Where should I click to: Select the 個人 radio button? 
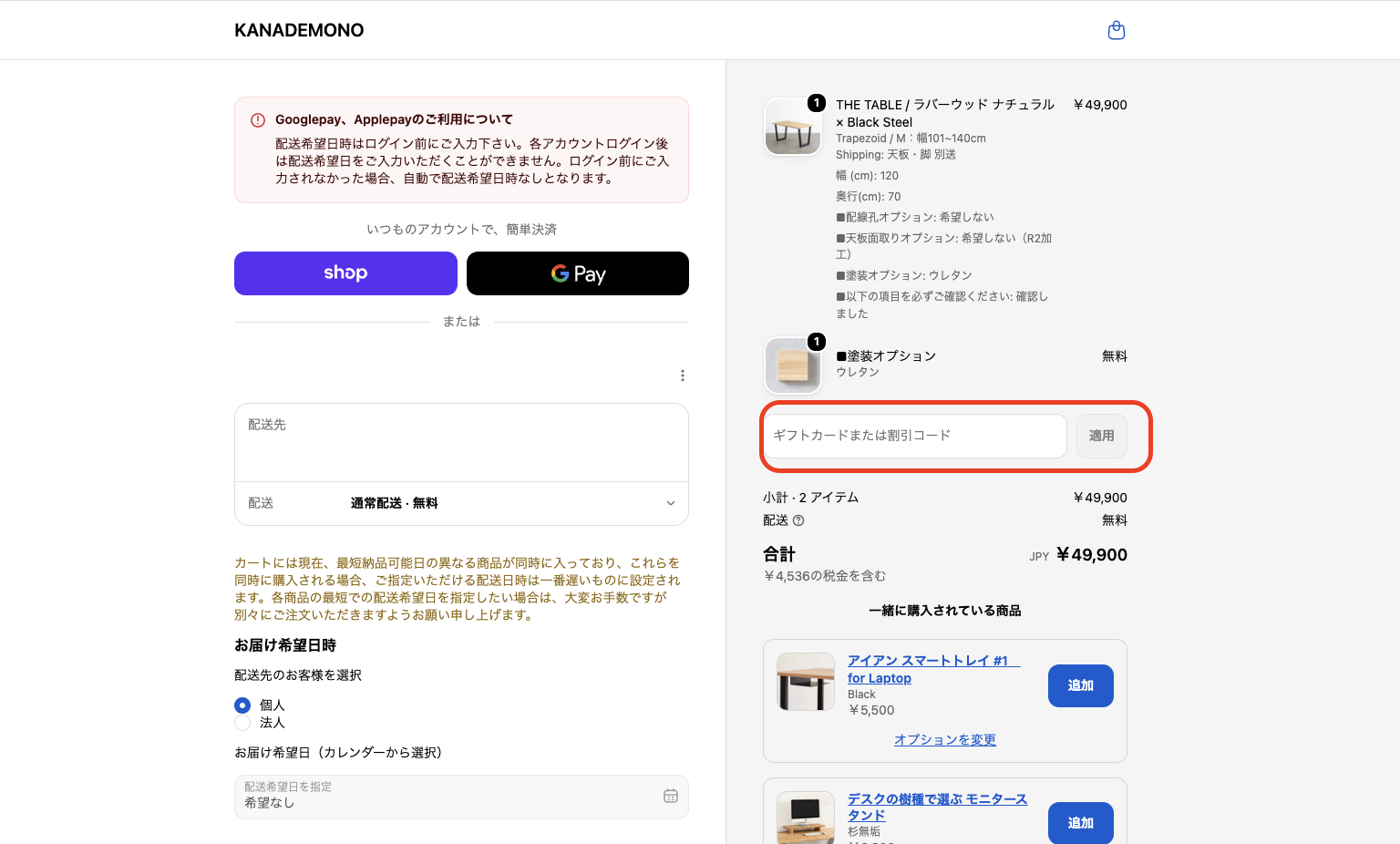[242, 705]
